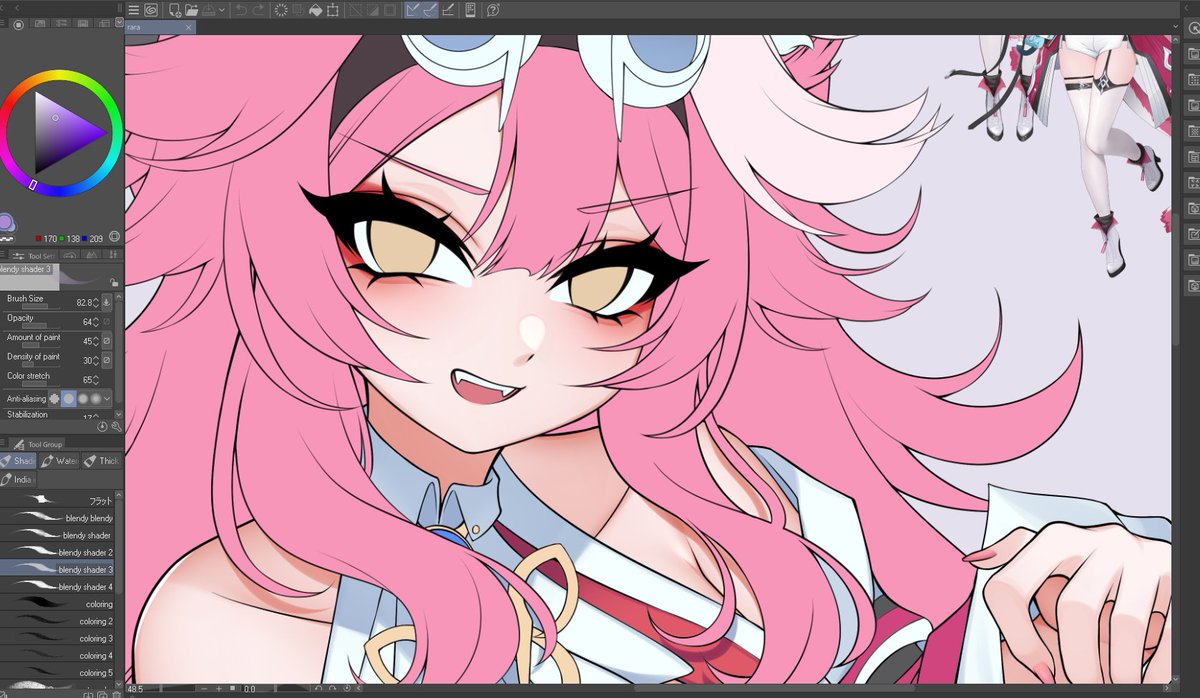The image size is (1200, 698).
Task: Click the Redo arrow
Action: point(258,10)
